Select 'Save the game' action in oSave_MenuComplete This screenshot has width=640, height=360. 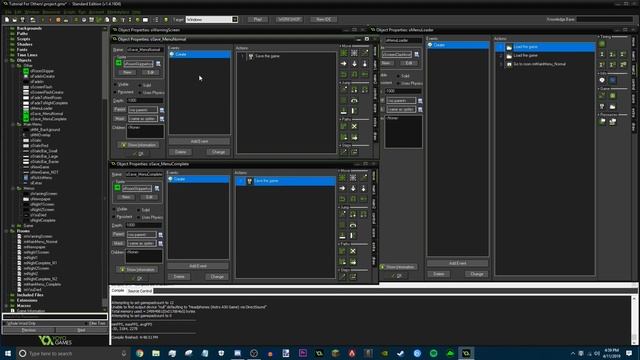tap(285, 181)
